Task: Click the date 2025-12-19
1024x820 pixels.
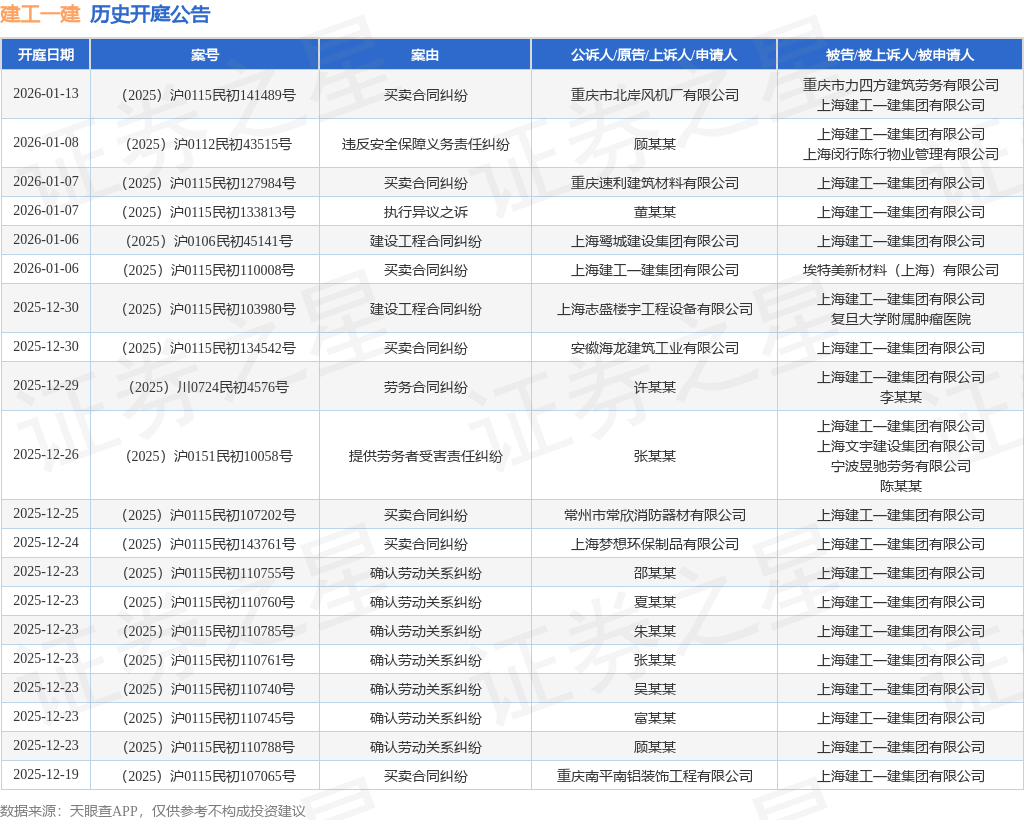Action: pyautogui.click(x=46, y=774)
